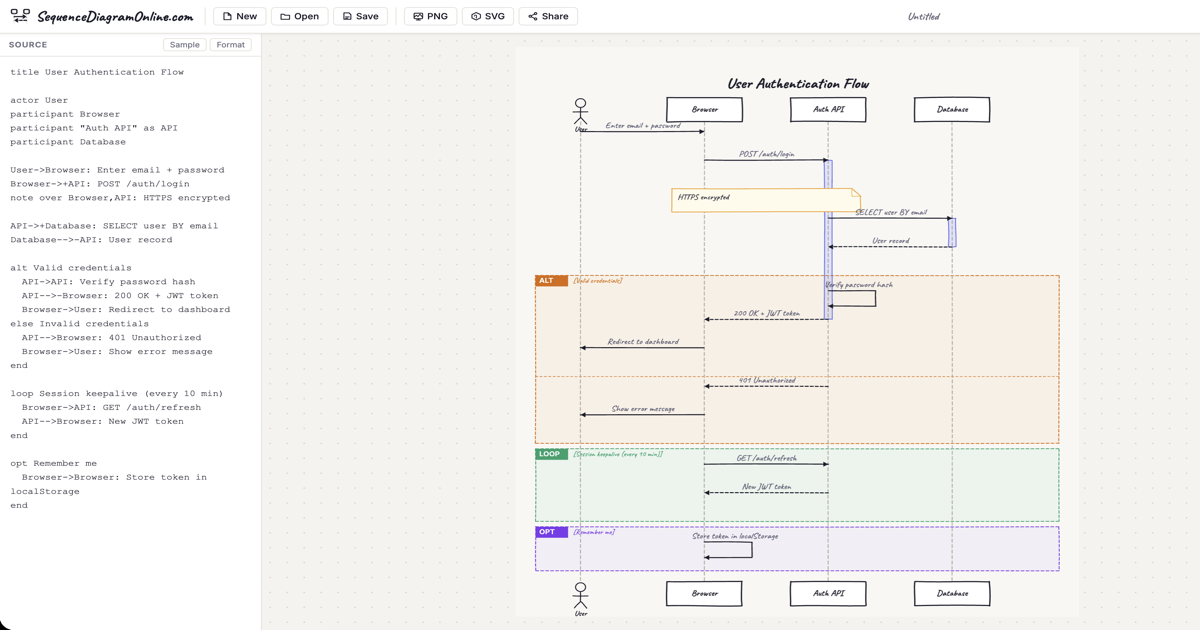Click the SOURCE panel header
Image resolution: width=1200 pixels, height=630 pixels.
tap(28, 45)
